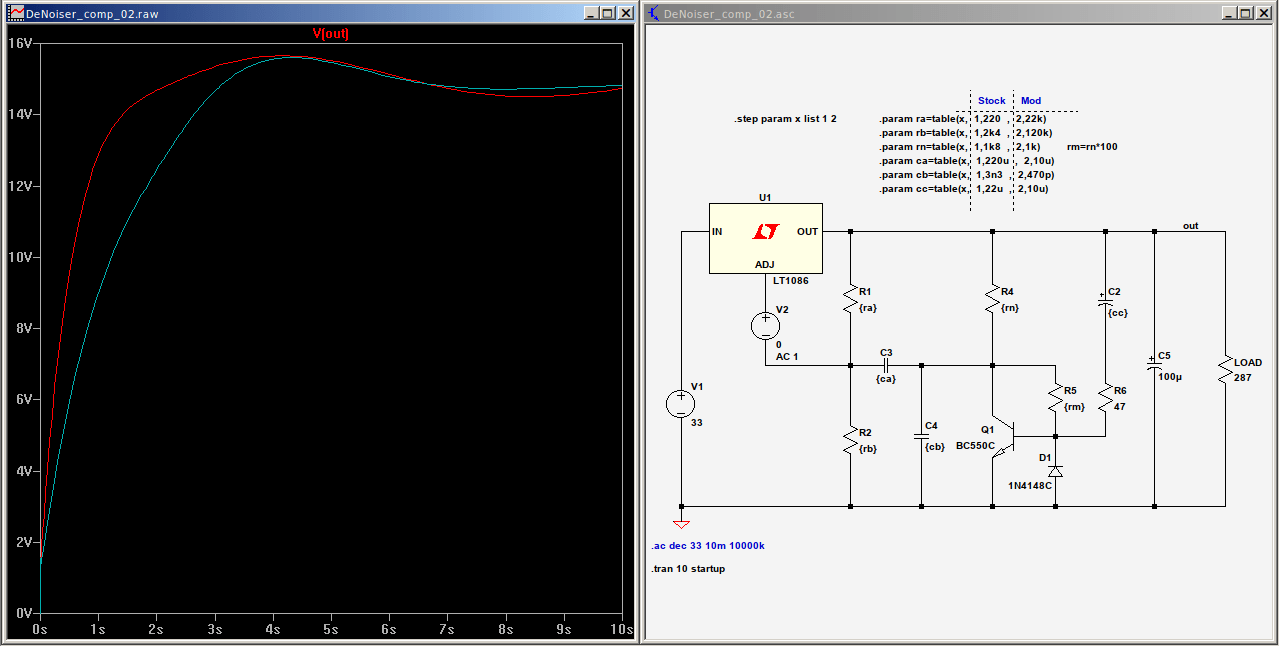1280x646 pixels.
Task: Click the 5s label on the time axis
Action: 331,630
